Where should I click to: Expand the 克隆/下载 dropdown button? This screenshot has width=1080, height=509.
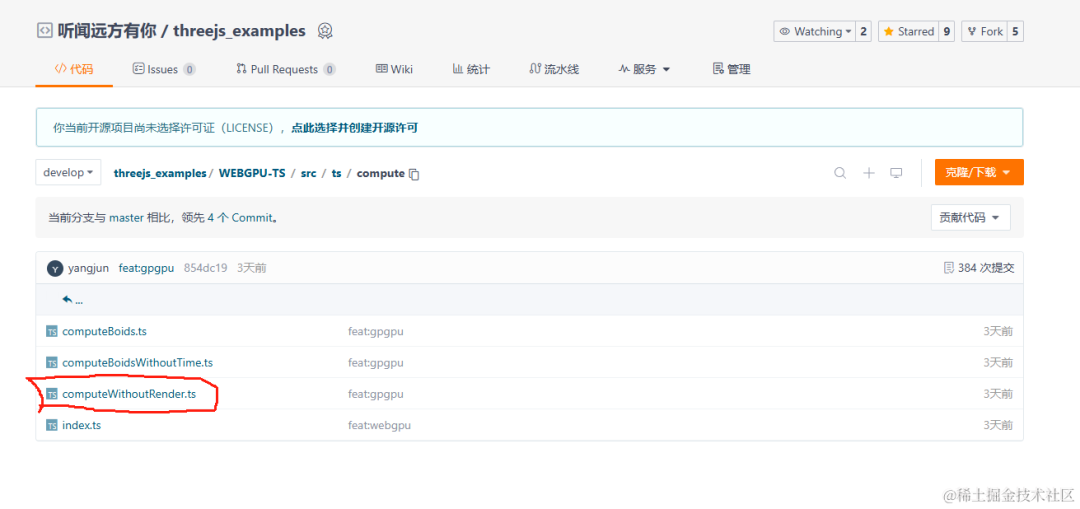coord(979,172)
